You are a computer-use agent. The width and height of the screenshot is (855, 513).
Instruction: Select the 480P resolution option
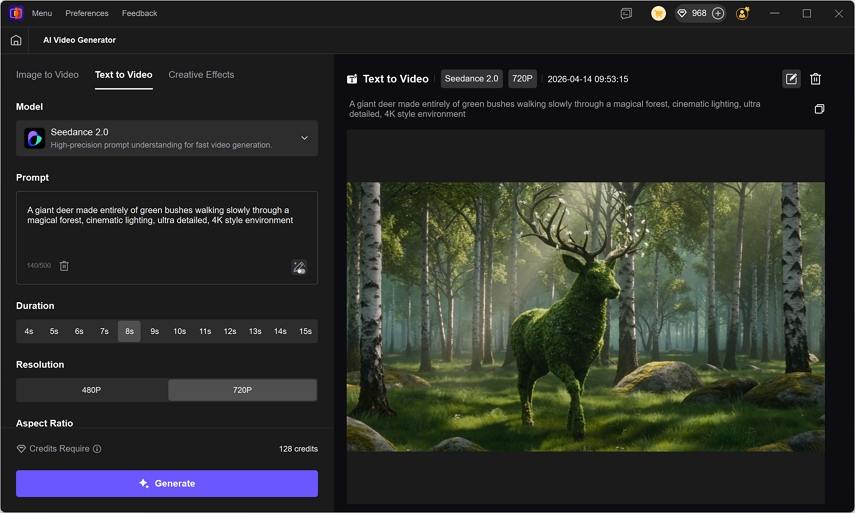click(91, 390)
